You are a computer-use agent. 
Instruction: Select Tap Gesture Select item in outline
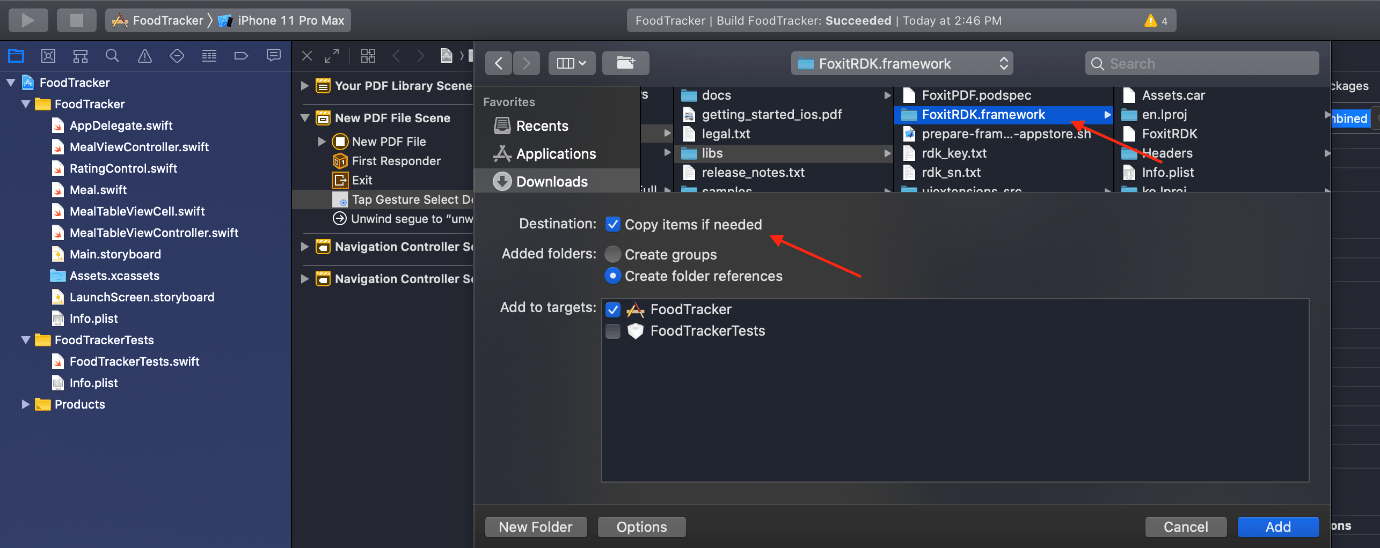click(403, 200)
